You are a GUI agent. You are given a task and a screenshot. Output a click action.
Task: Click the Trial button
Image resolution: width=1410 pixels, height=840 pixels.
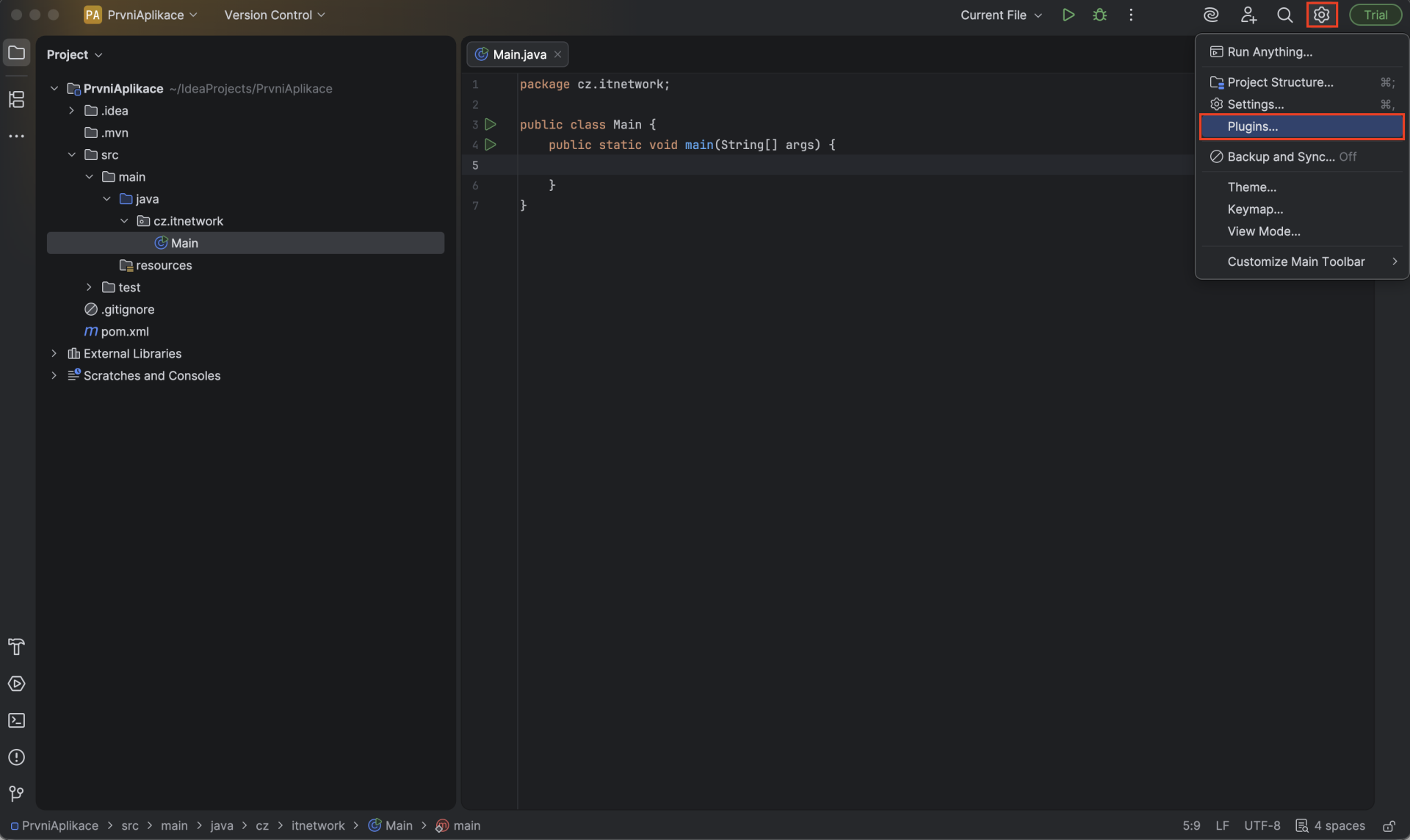[x=1375, y=15]
